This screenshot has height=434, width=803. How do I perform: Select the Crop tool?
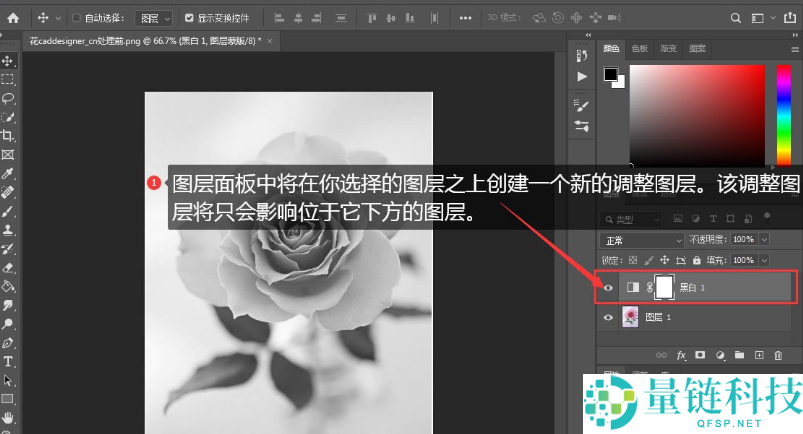(x=8, y=135)
